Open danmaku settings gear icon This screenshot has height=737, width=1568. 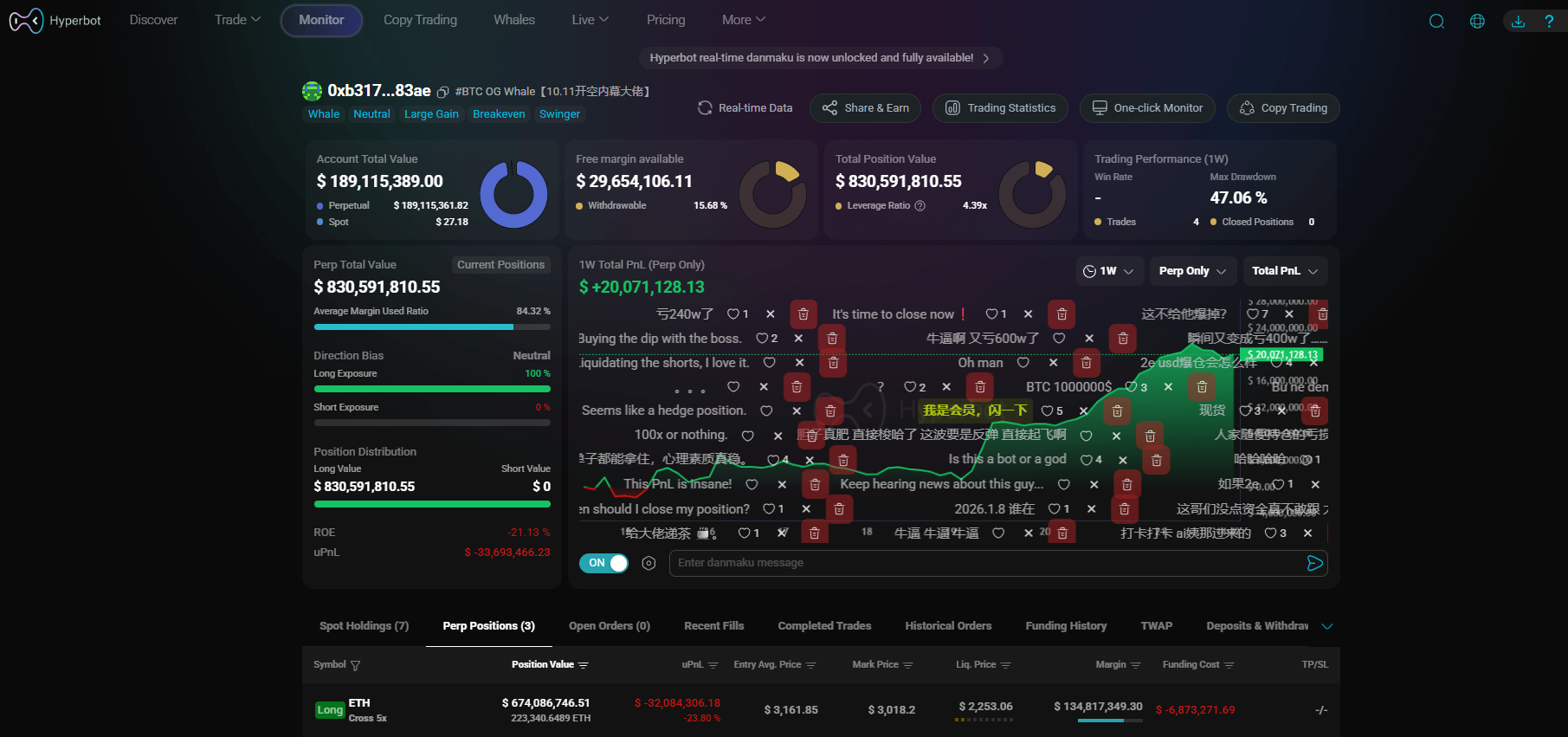click(x=648, y=563)
